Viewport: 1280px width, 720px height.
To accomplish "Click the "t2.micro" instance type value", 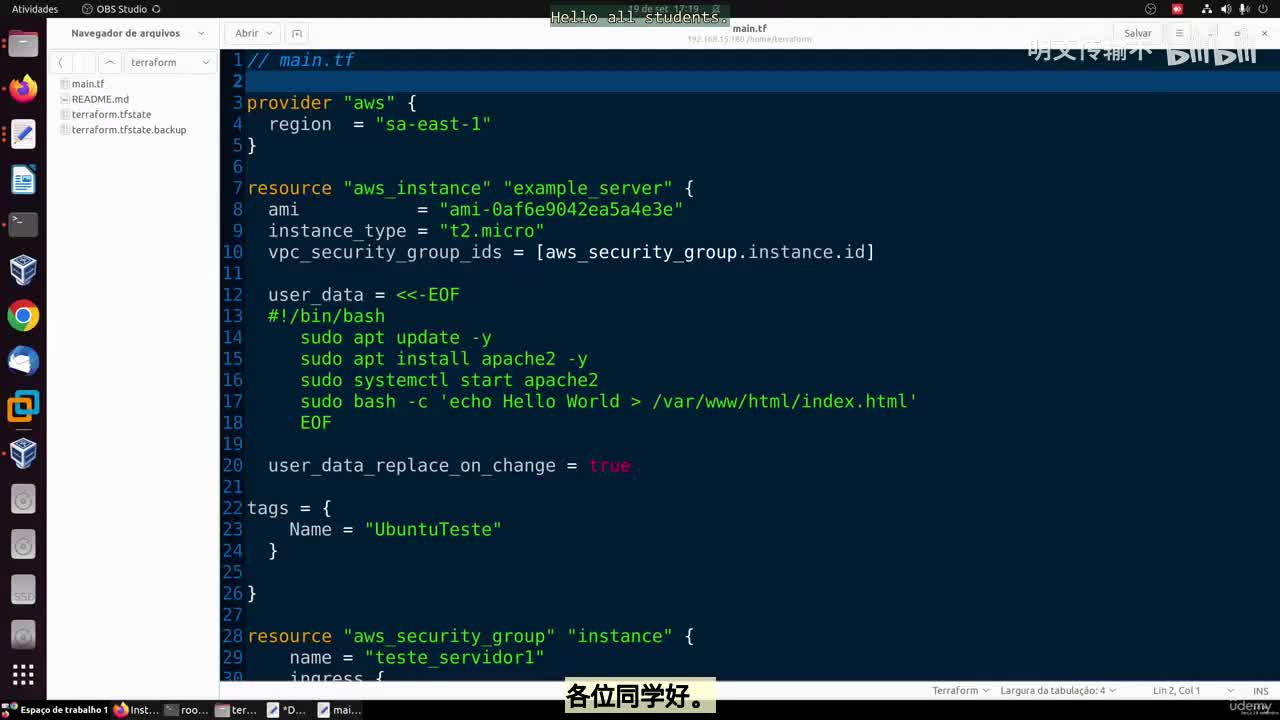I will [491, 231].
